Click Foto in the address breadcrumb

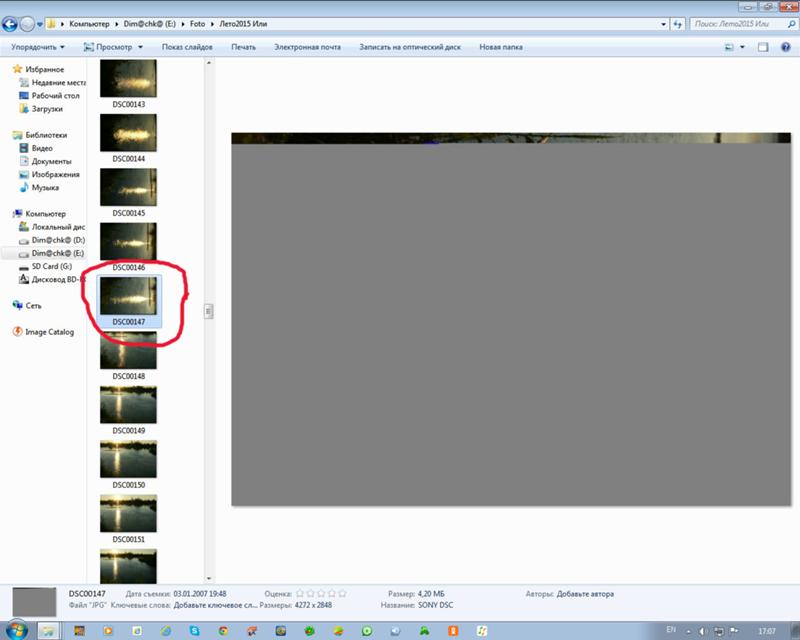197,24
